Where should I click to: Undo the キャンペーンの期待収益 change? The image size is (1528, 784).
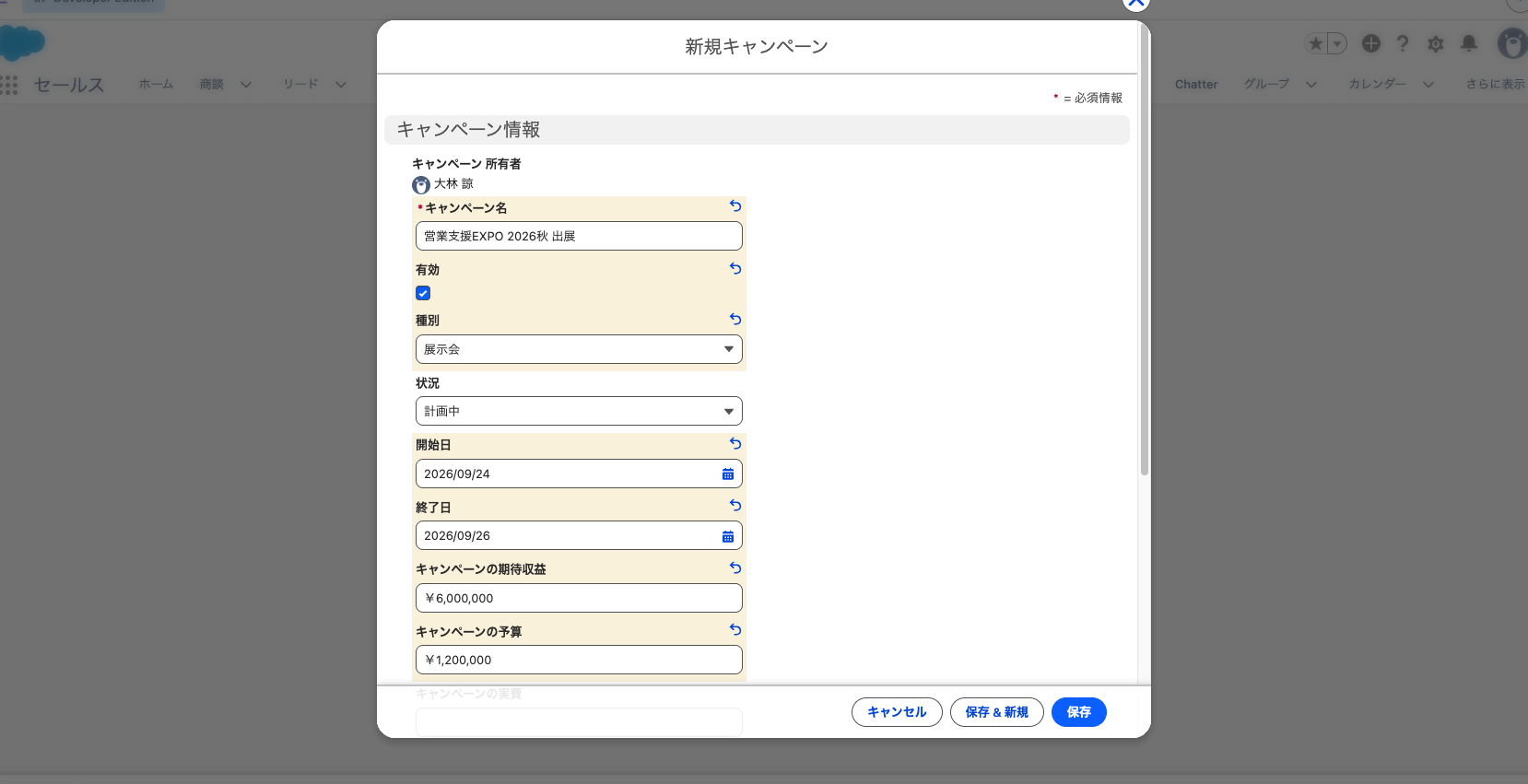coord(735,568)
